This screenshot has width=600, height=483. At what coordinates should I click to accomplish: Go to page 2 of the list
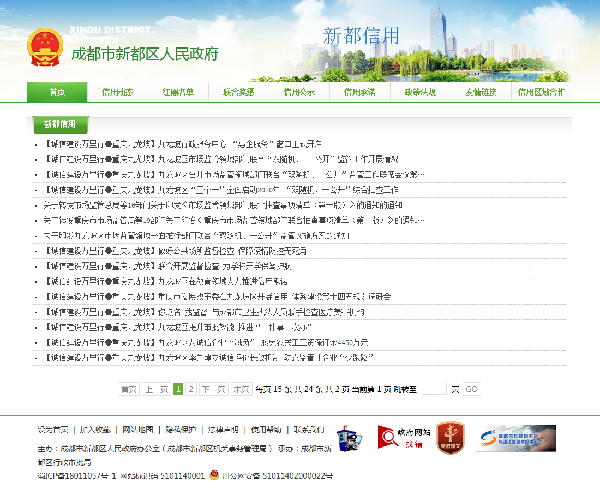click(x=191, y=389)
